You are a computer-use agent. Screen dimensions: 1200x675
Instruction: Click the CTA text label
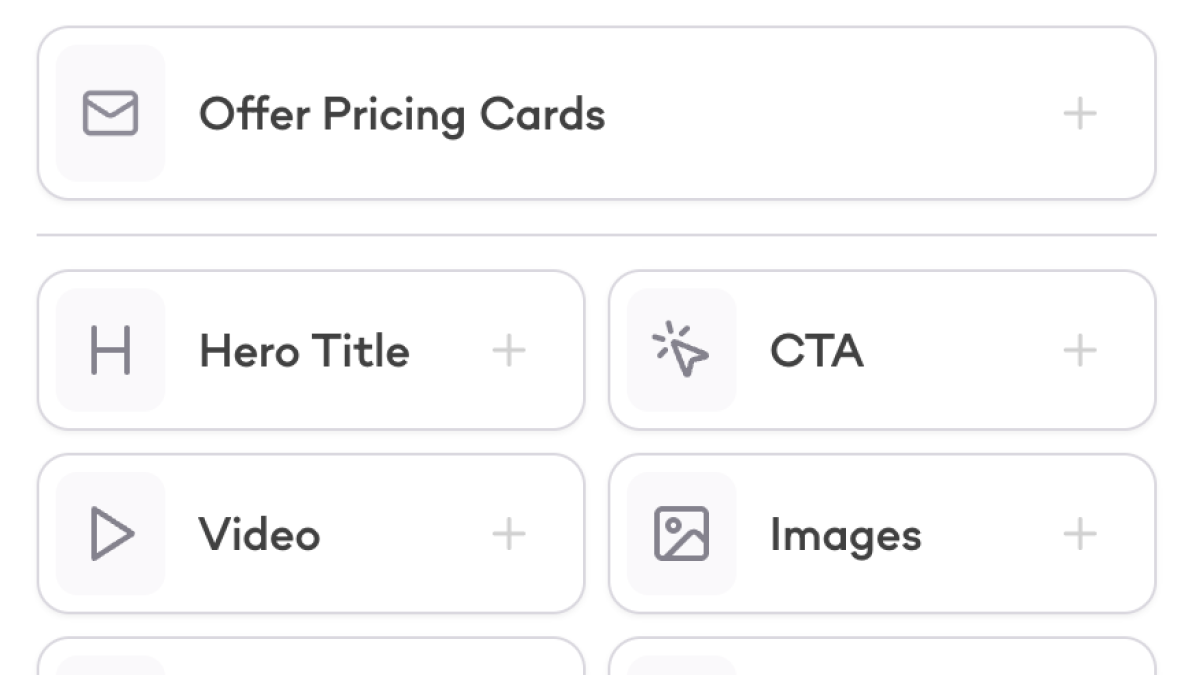click(x=816, y=351)
